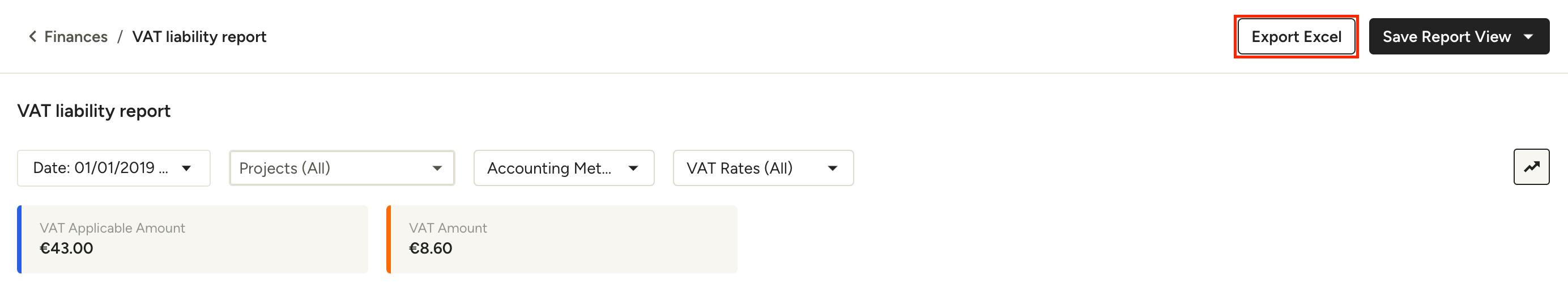
Task: Select the VAT Amount summary card
Action: click(x=562, y=239)
